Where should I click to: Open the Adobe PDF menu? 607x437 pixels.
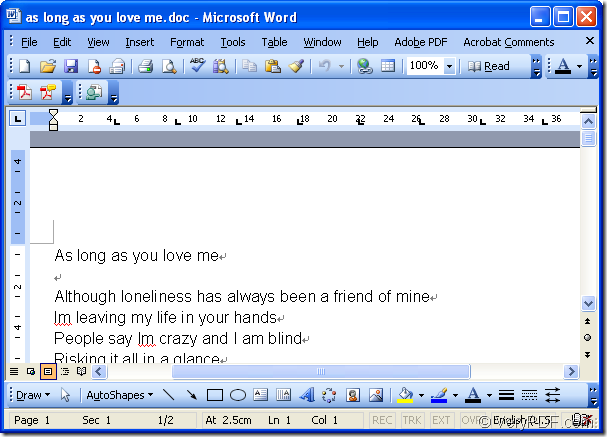423,42
